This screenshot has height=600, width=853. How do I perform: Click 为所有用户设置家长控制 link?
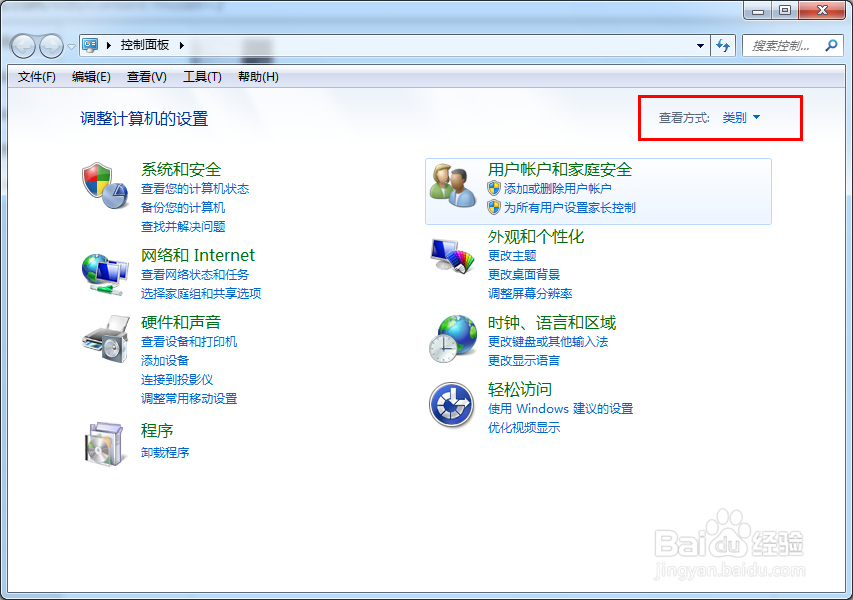[570, 208]
